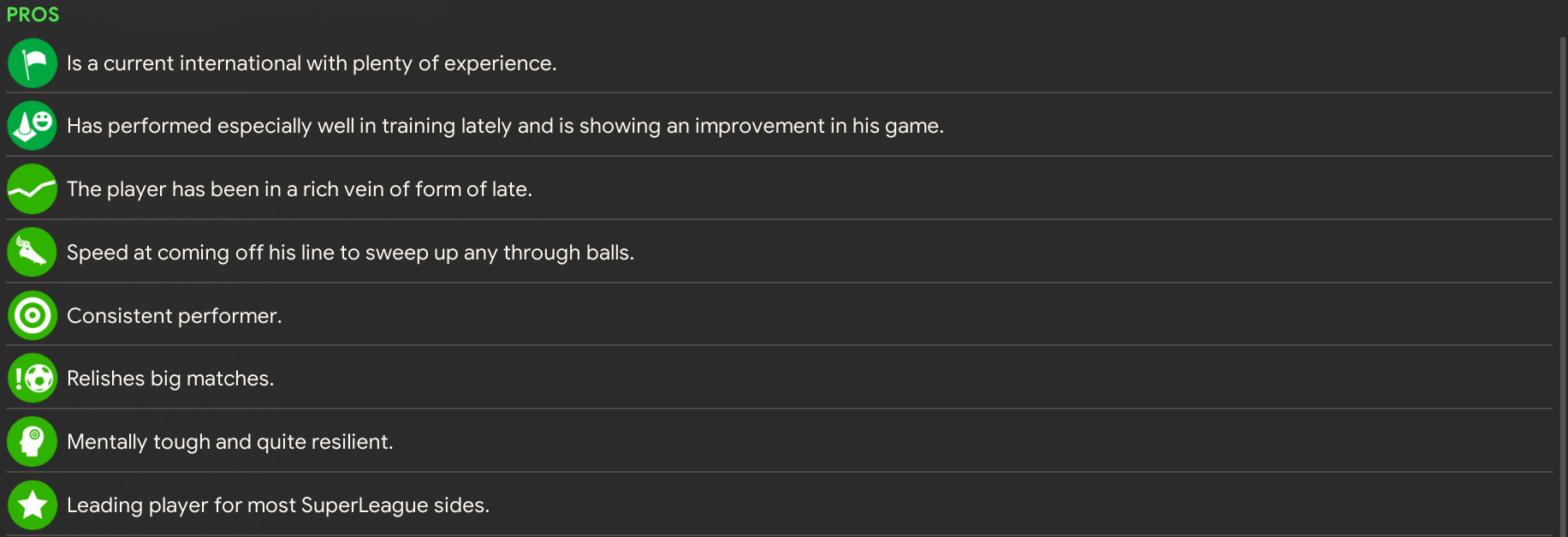Click 'Speed at coming off his line' text

pos(350,253)
